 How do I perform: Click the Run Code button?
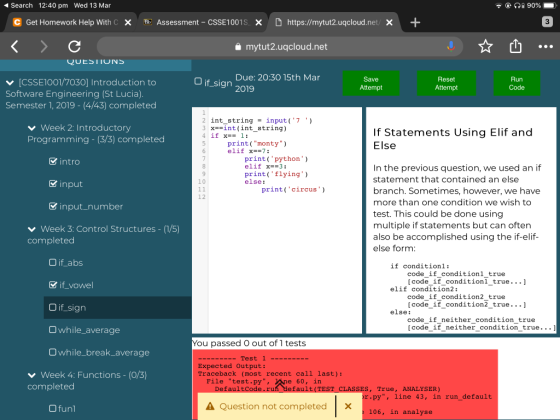516,83
